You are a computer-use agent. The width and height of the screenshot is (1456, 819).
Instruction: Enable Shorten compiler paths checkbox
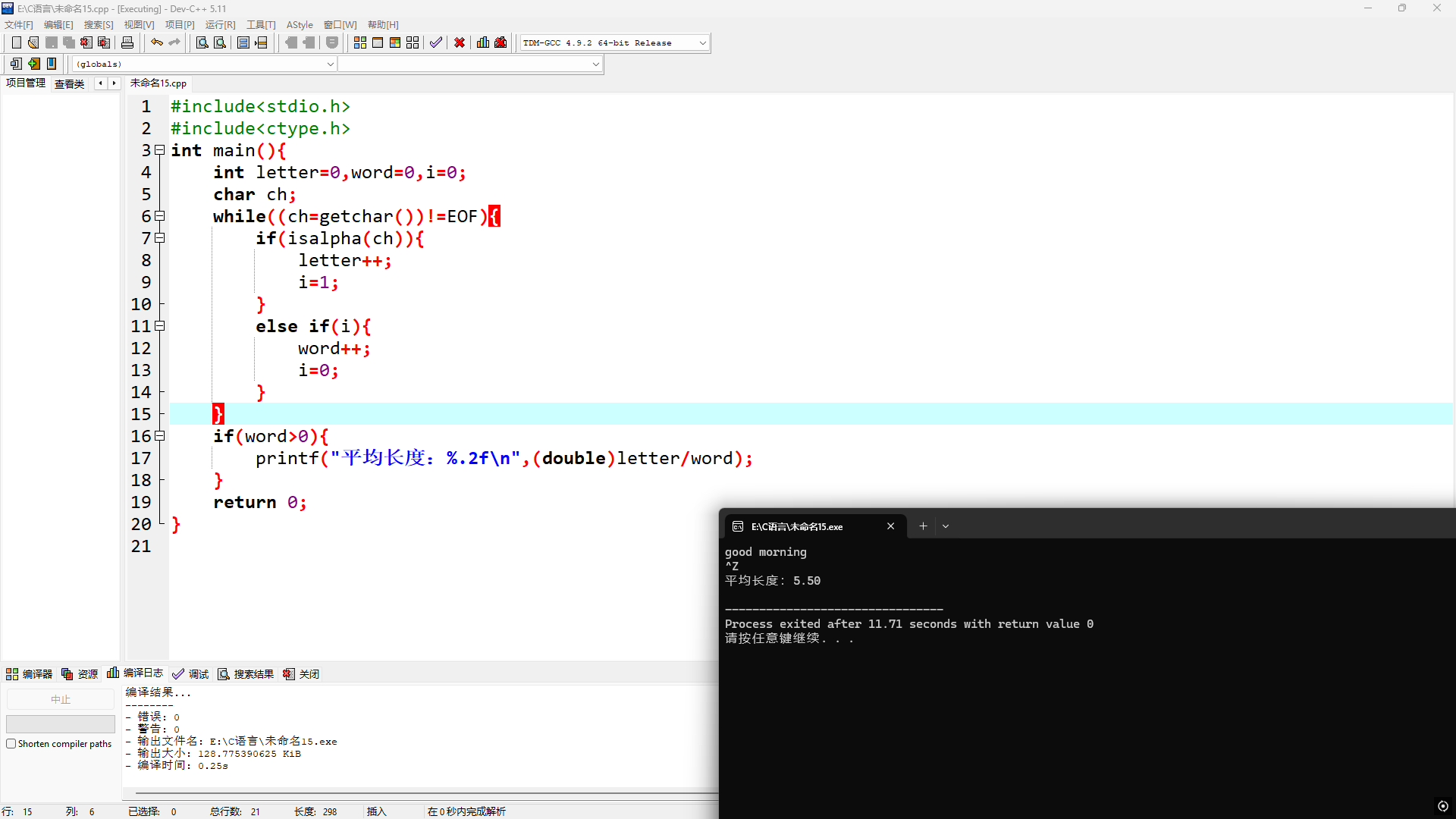(x=11, y=744)
